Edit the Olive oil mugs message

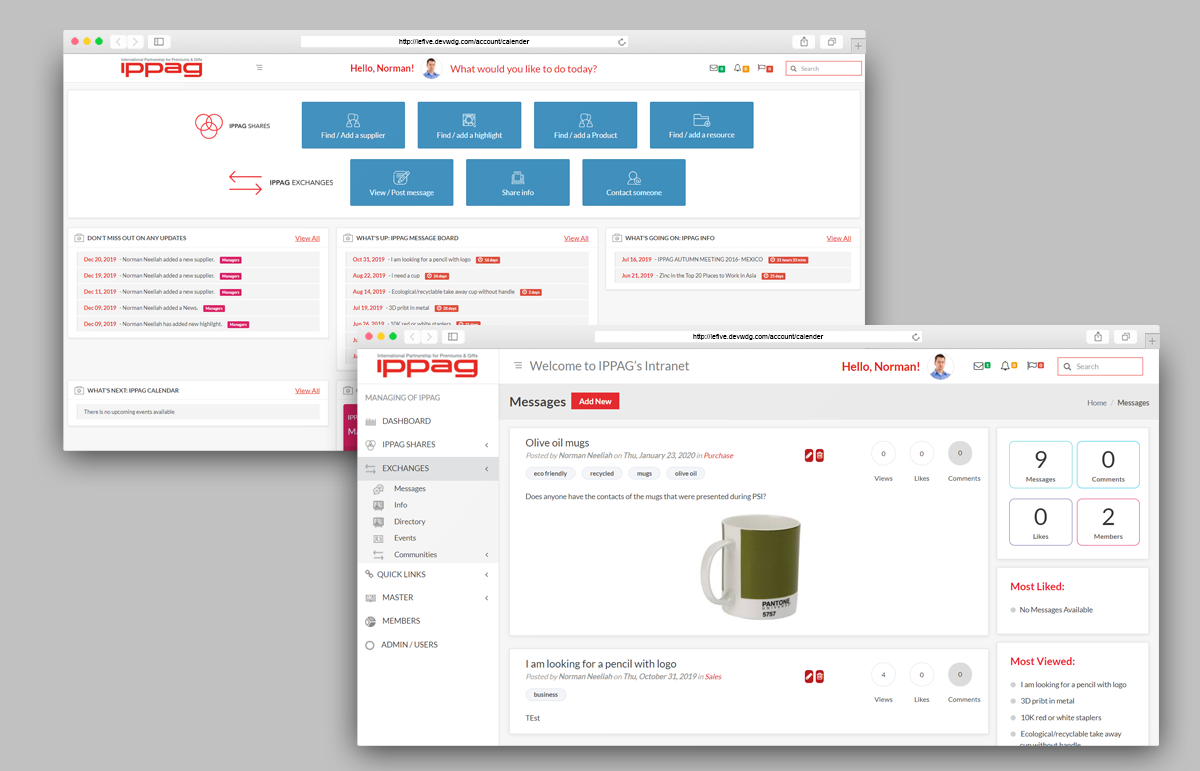point(810,455)
